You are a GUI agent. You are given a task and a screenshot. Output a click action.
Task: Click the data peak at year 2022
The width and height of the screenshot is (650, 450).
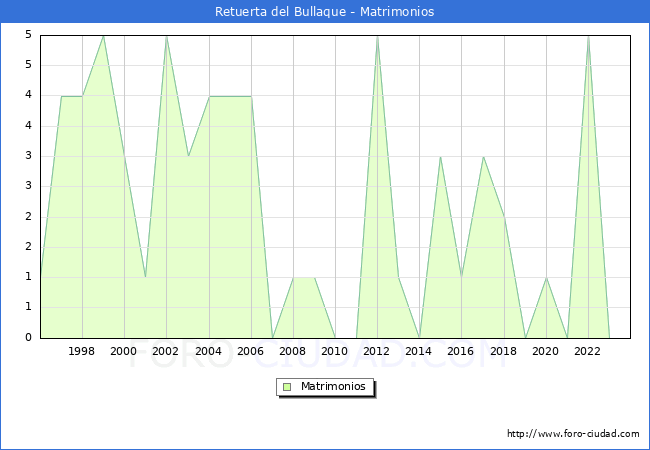(588, 37)
